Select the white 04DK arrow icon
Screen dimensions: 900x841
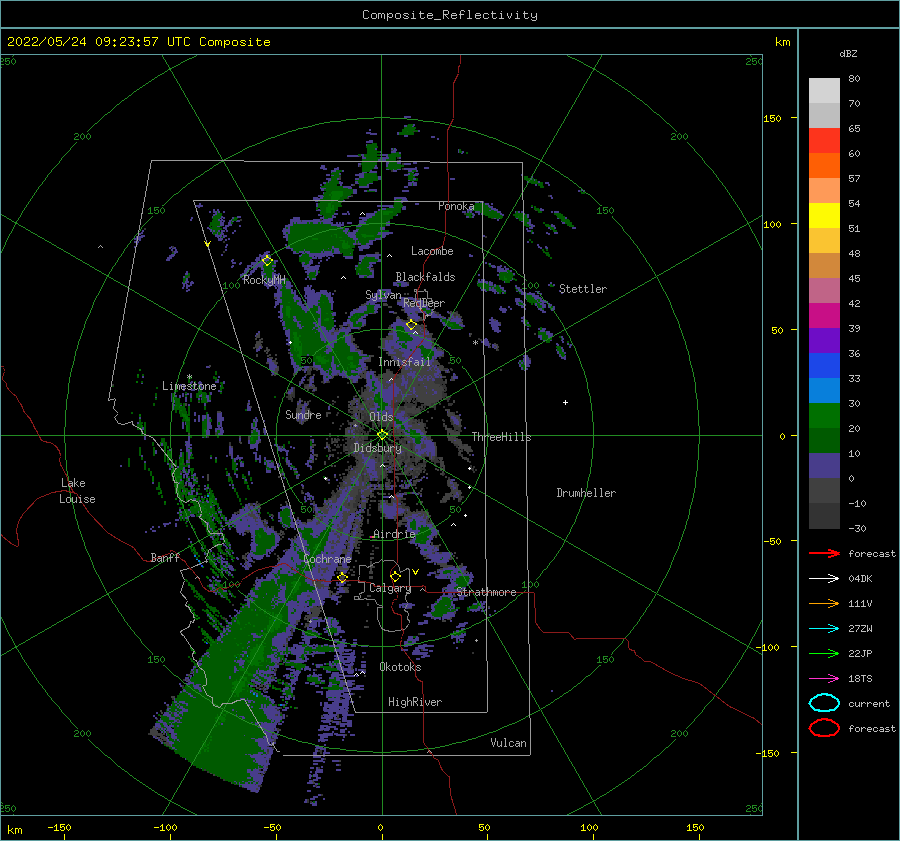point(824,579)
